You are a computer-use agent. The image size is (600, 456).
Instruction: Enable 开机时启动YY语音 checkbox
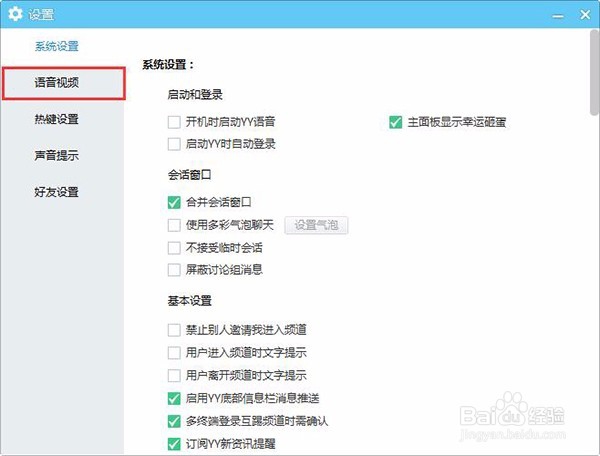[174, 122]
